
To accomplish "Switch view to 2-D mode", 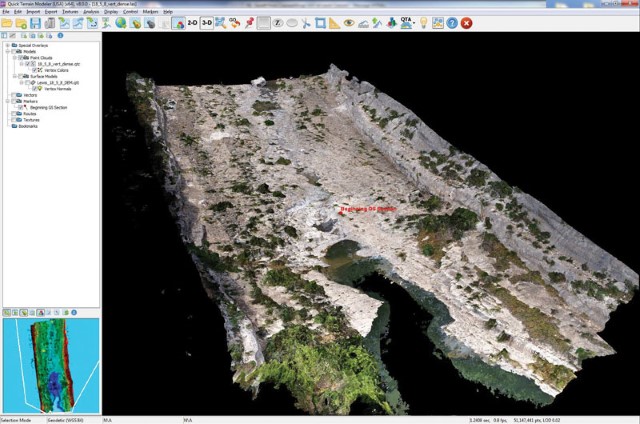I will [193, 22].
